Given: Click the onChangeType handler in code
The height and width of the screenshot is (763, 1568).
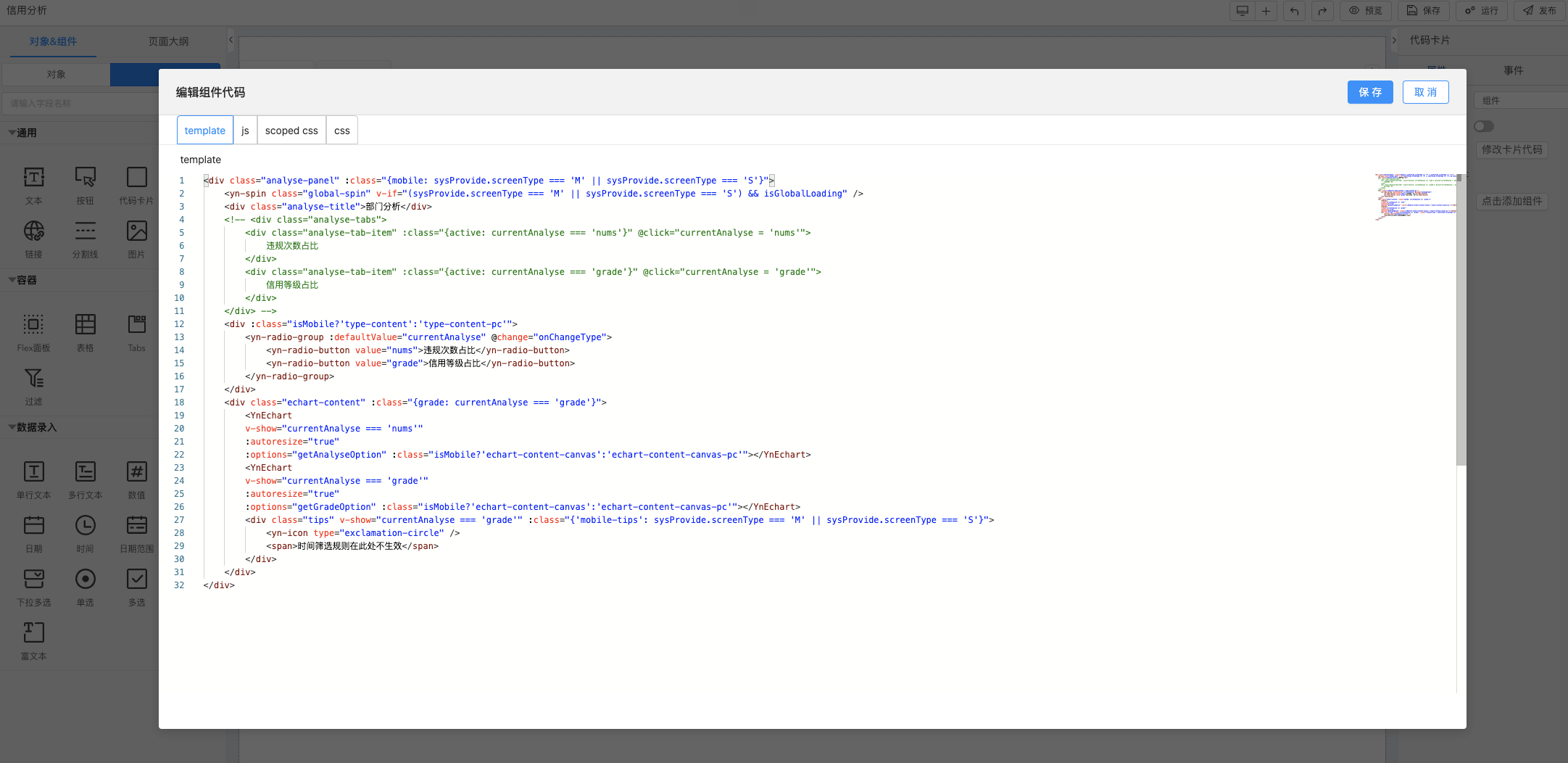Looking at the screenshot, I should click(571, 337).
